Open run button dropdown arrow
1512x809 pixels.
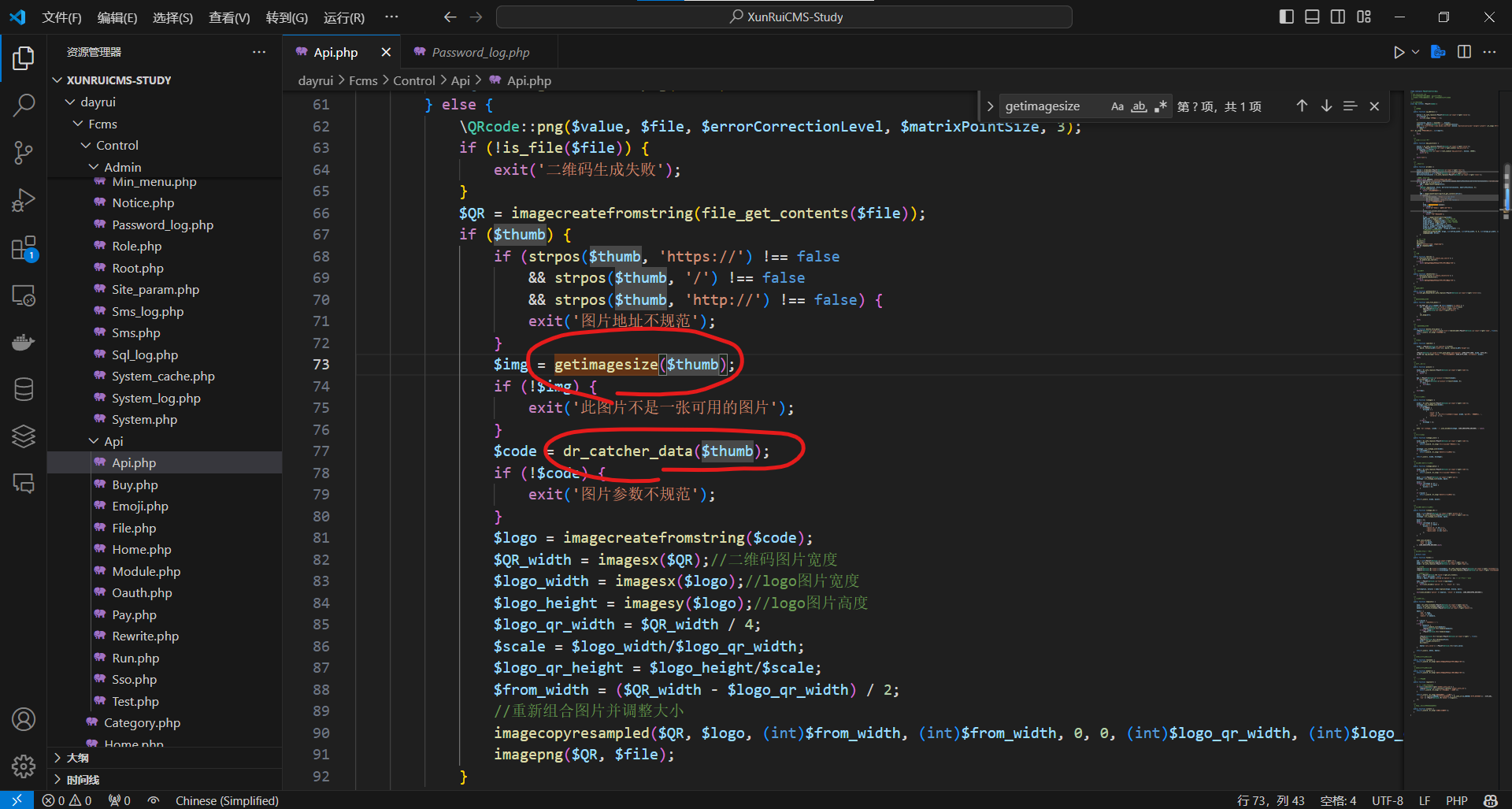click(1415, 52)
